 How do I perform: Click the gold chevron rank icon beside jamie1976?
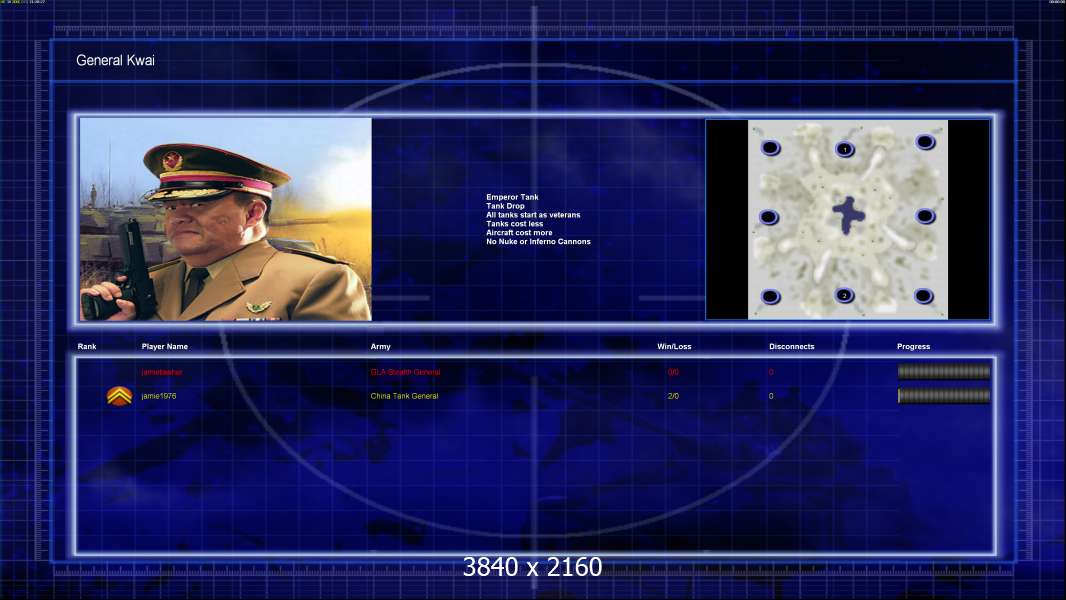pos(120,395)
